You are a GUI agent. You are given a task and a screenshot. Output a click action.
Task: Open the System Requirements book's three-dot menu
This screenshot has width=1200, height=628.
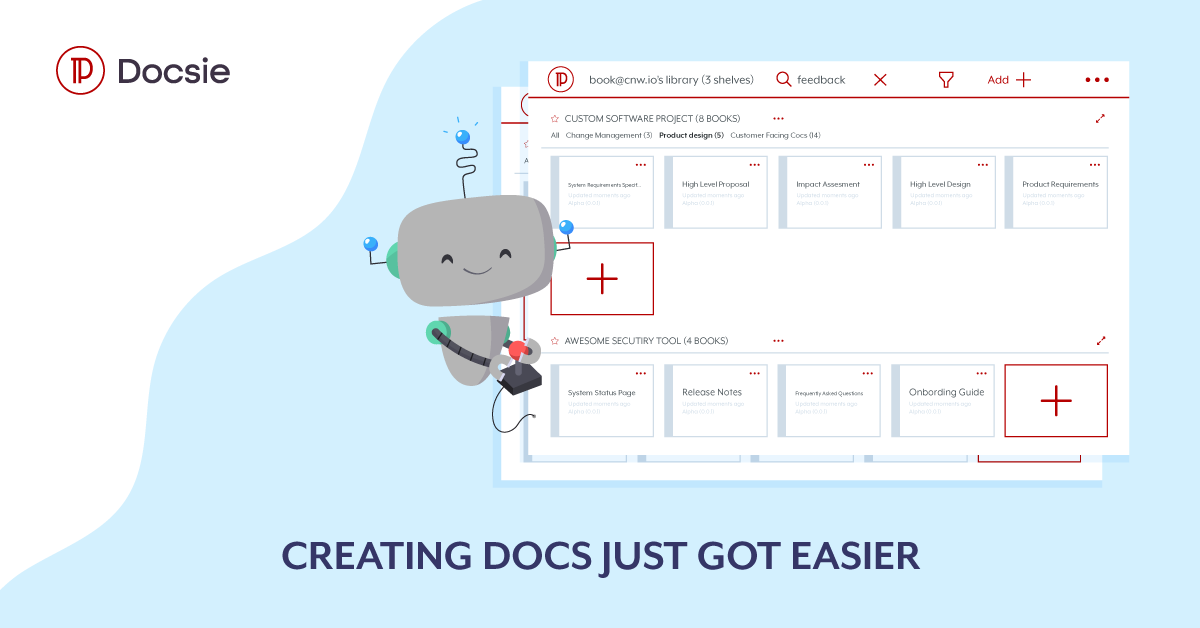point(641,164)
